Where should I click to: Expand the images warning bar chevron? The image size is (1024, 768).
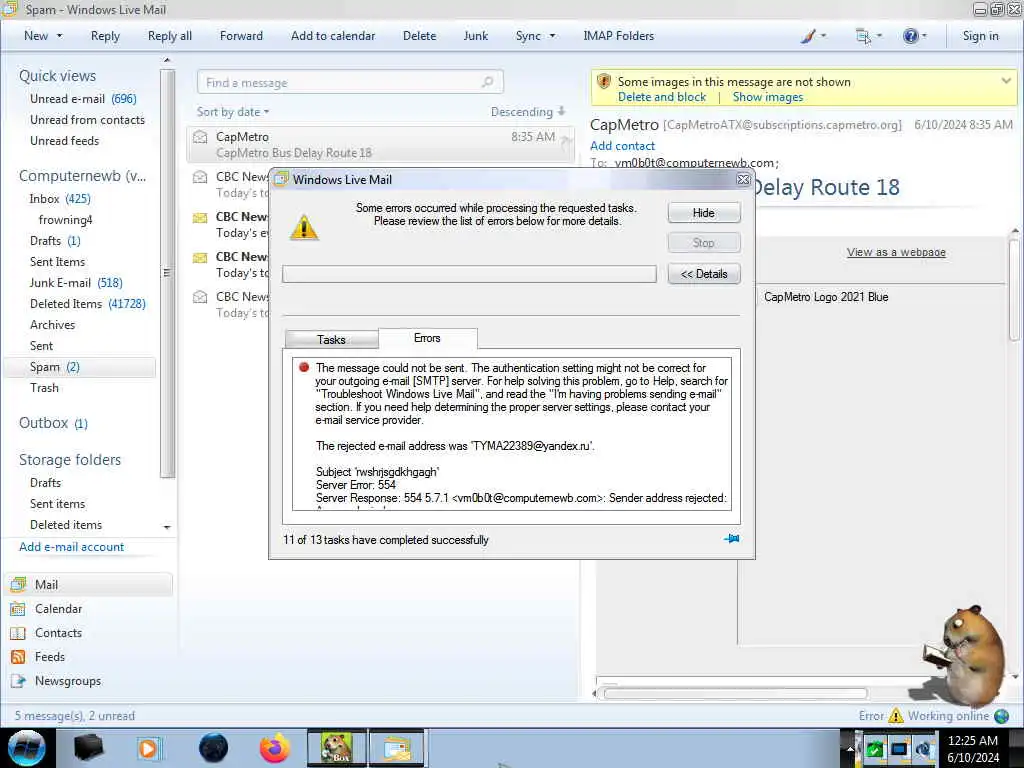pos(1006,81)
